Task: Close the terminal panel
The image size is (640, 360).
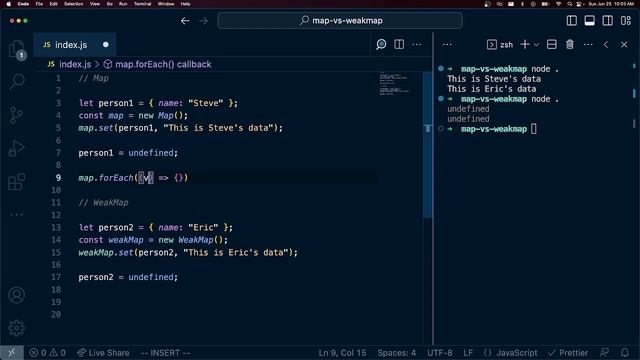Action: [624, 44]
